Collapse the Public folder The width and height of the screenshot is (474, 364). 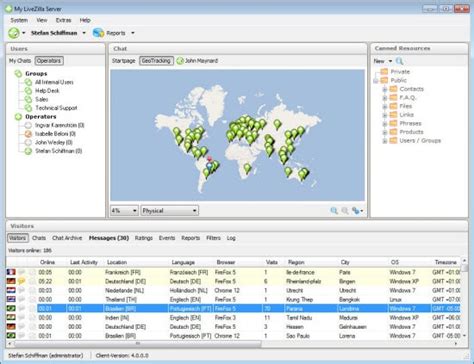376,81
